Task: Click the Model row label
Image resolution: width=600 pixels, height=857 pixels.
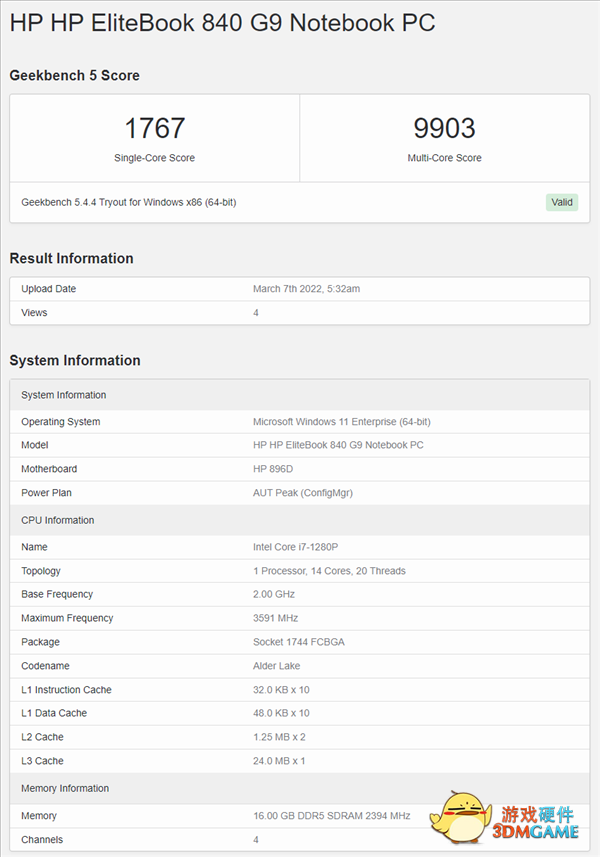Action: point(35,445)
